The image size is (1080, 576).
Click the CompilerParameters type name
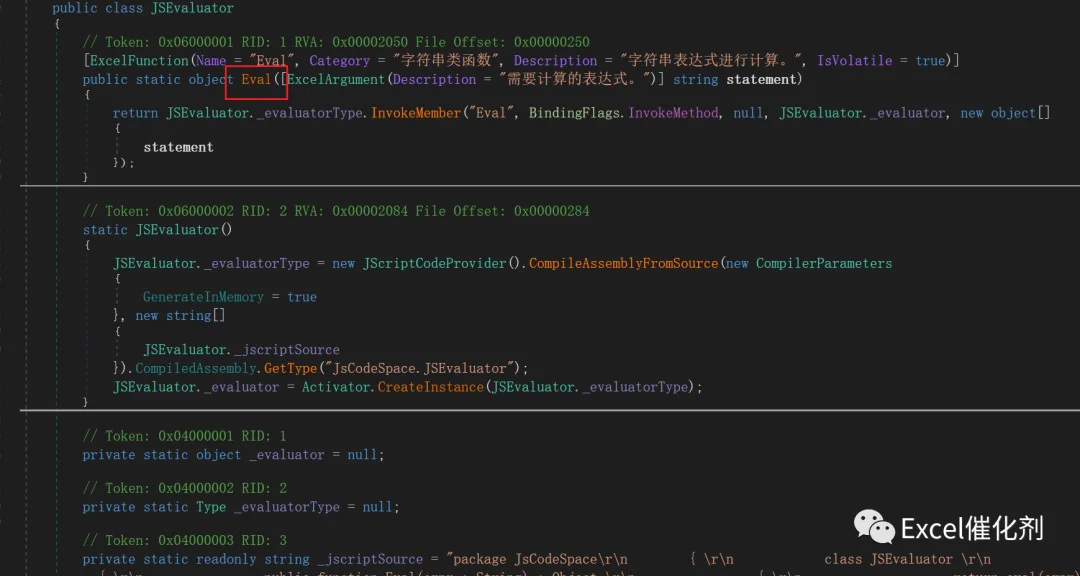click(x=824, y=263)
